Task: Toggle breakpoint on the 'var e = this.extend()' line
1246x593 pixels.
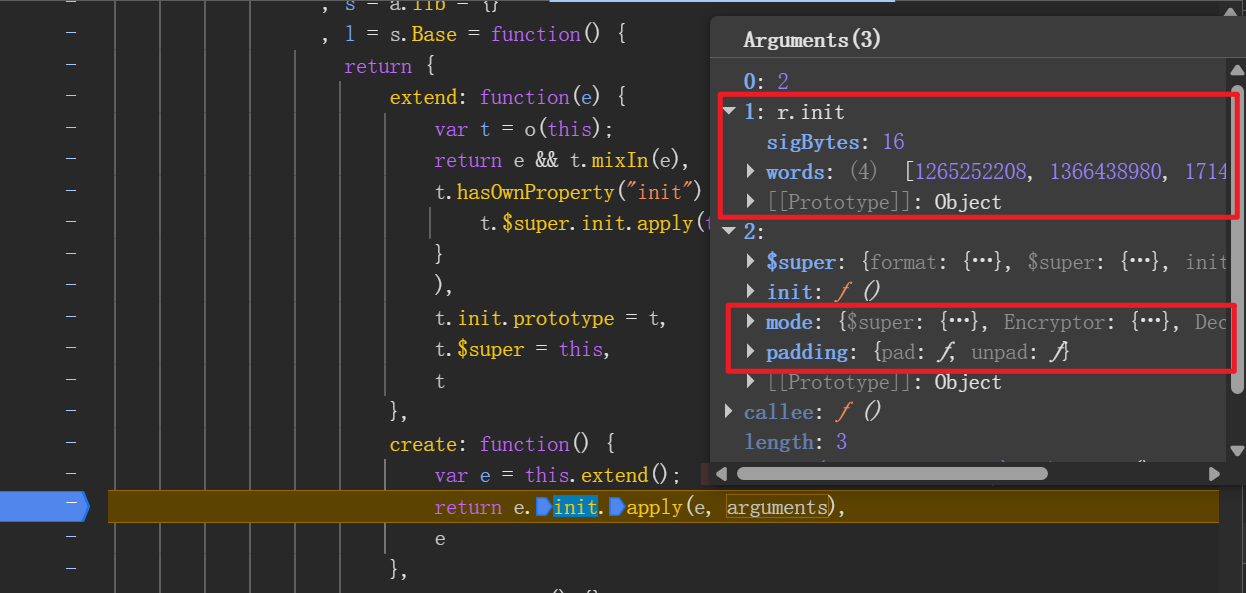Action: point(71,475)
